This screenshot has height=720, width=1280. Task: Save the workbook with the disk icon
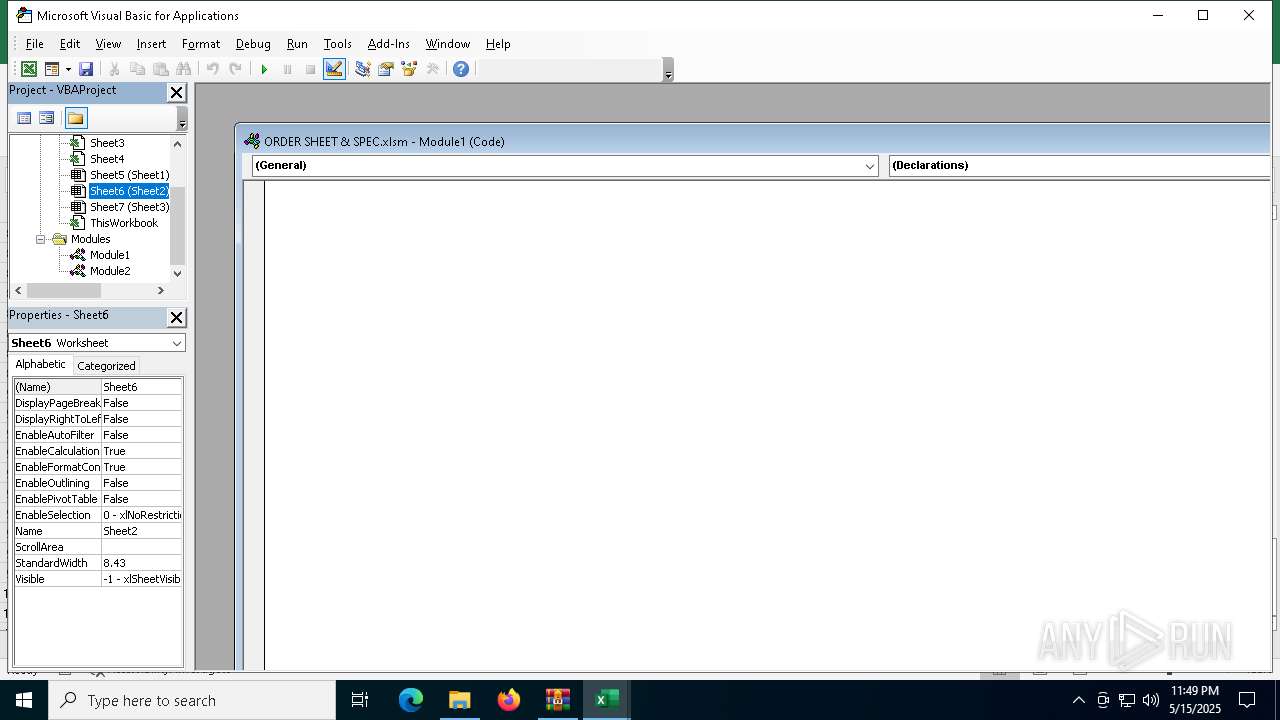pyautogui.click(x=86, y=69)
